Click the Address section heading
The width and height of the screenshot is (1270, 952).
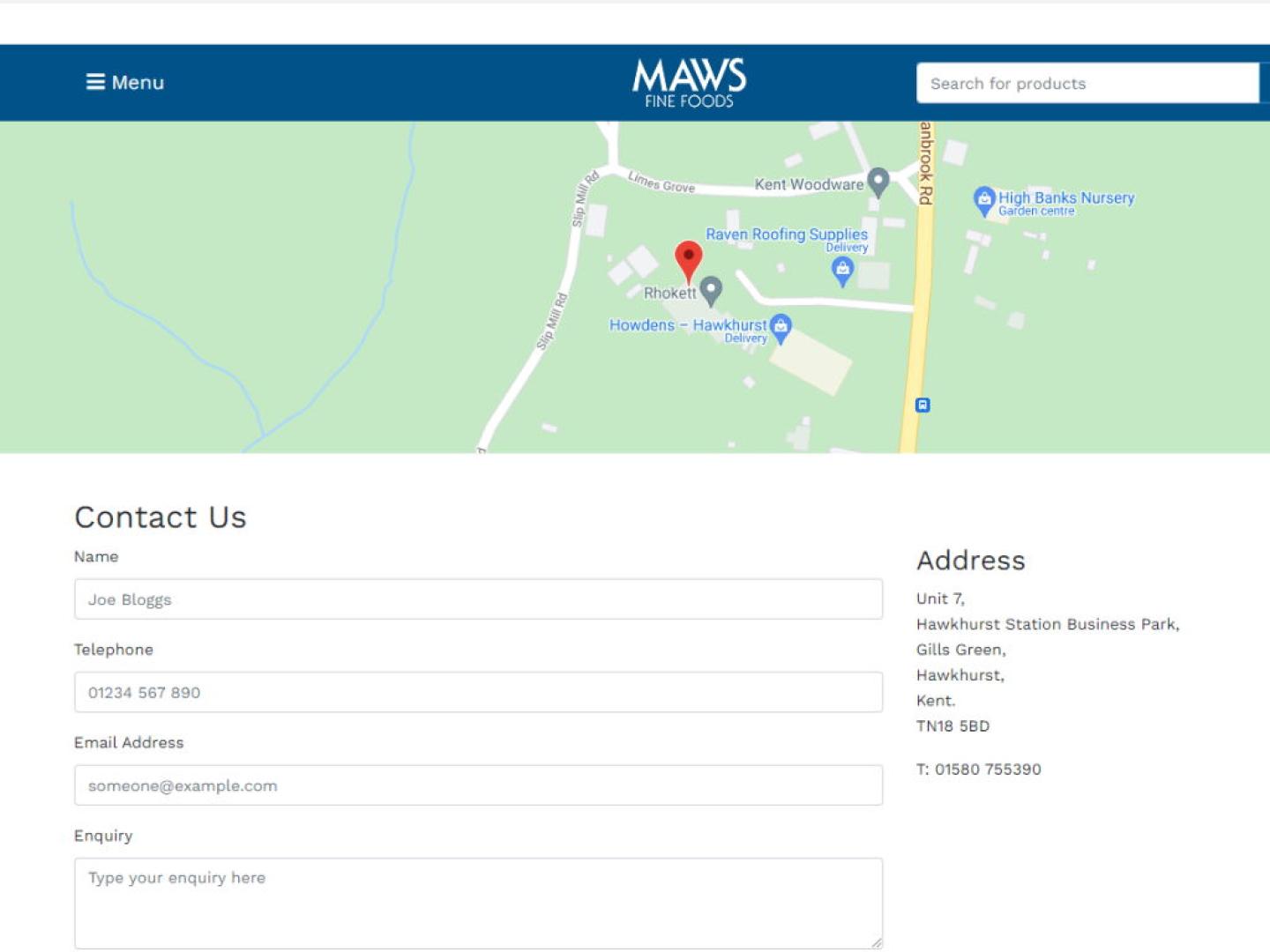(971, 561)
